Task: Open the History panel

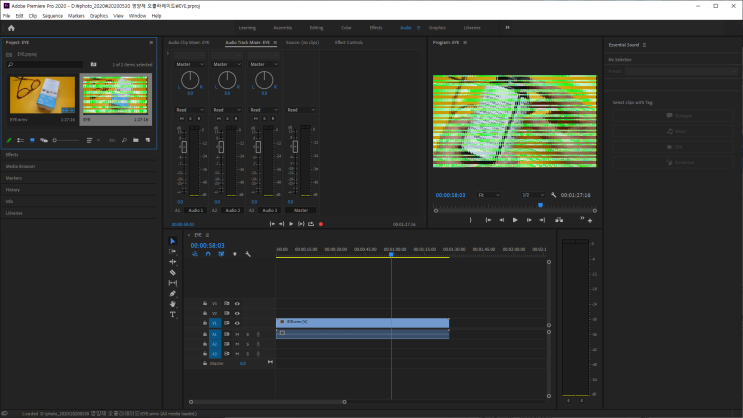Action: tap(13, 190)
